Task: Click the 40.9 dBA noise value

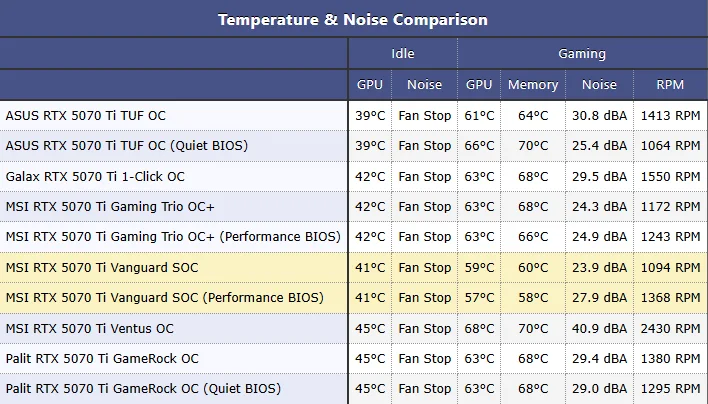Action: tap(600, 328)
